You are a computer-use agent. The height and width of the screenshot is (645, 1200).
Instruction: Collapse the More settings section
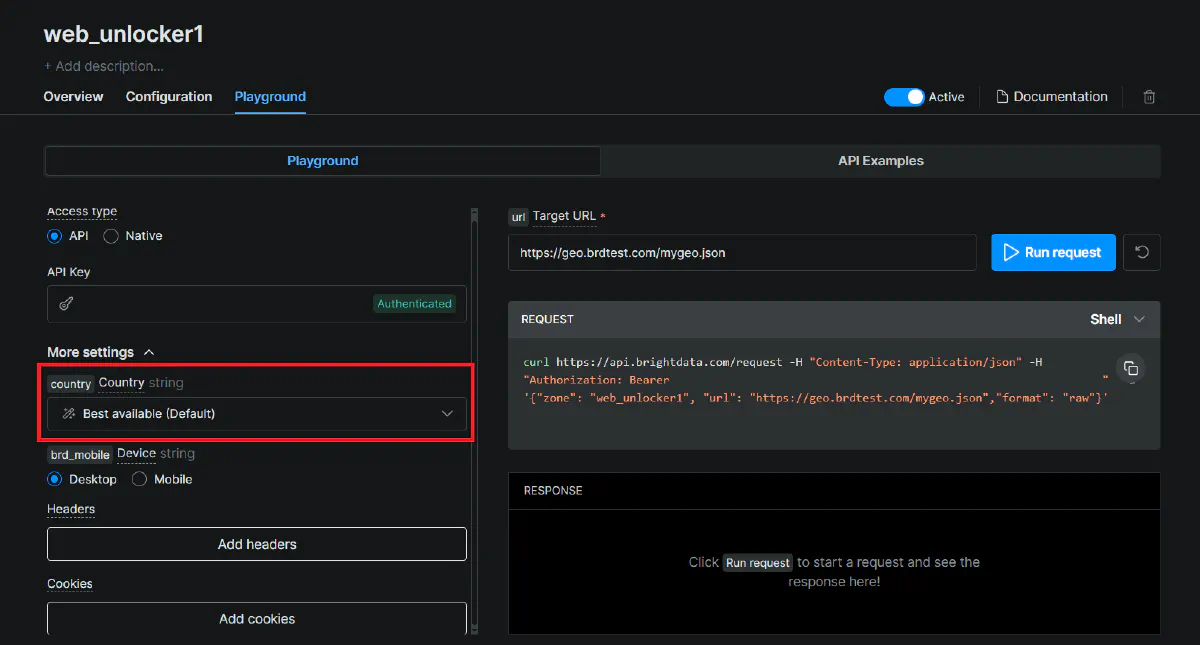[148, 351]
